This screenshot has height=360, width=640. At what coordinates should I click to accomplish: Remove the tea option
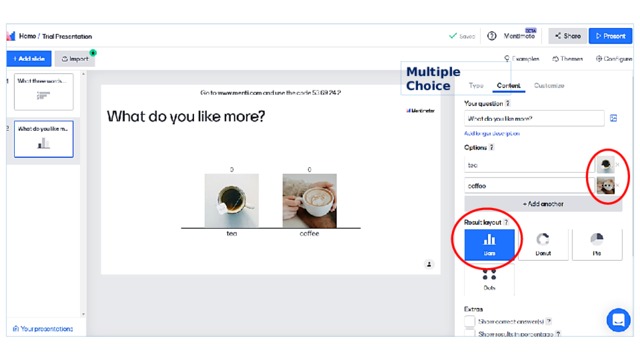point(618,164)
